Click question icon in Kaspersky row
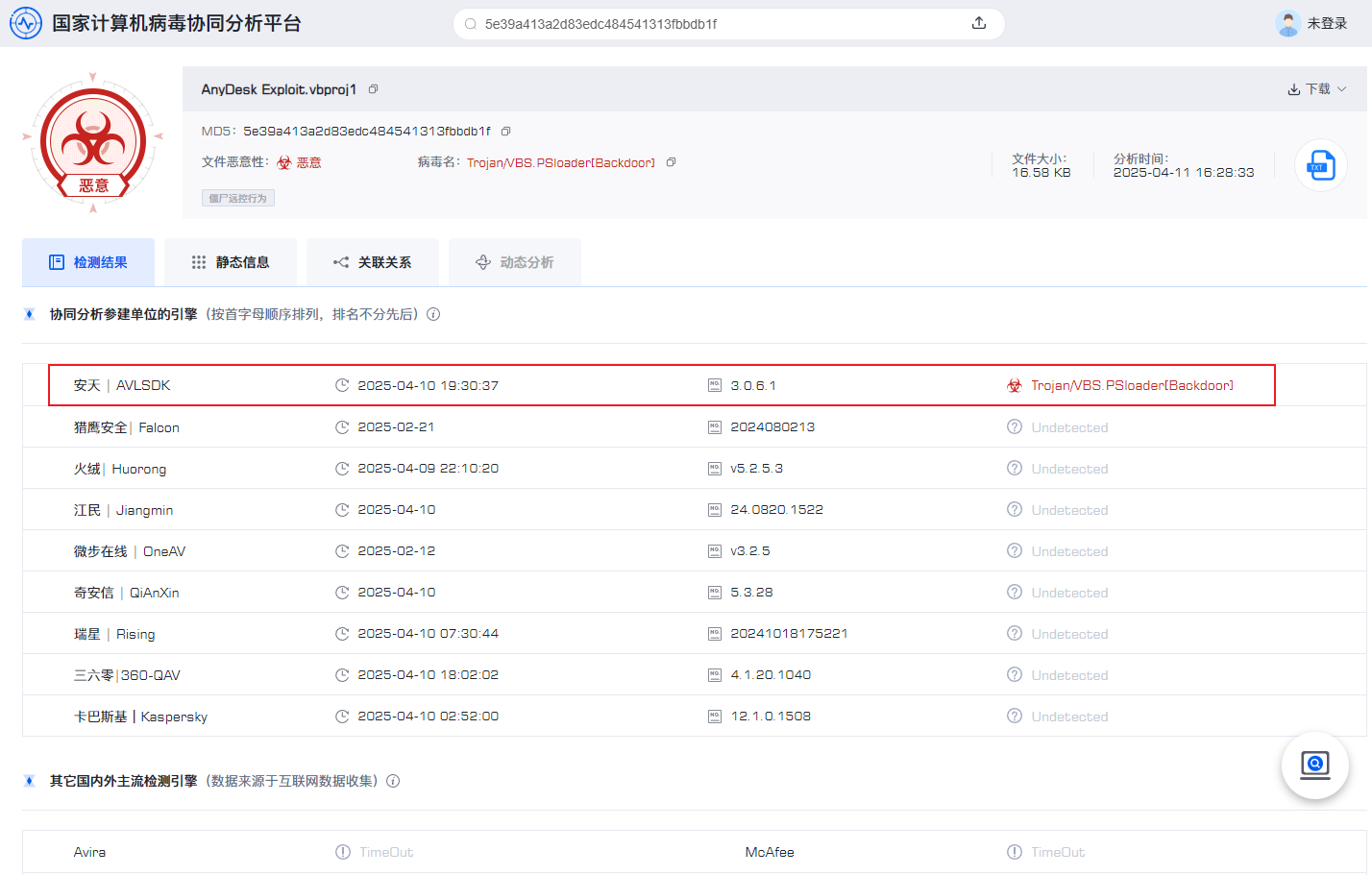The image size is (1372, 875). [1015, 716]
